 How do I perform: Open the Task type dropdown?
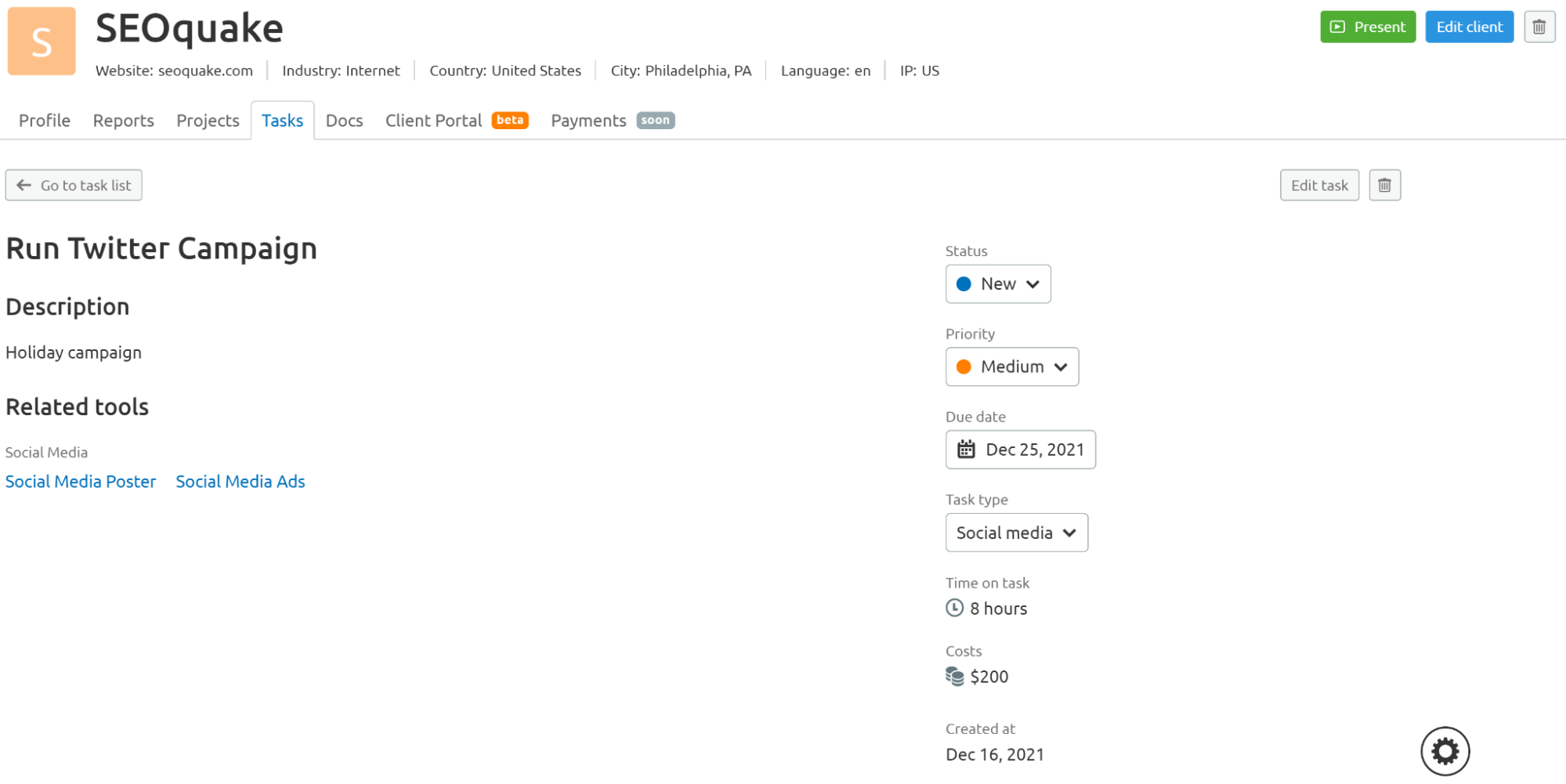click(x=1016, y=533)
